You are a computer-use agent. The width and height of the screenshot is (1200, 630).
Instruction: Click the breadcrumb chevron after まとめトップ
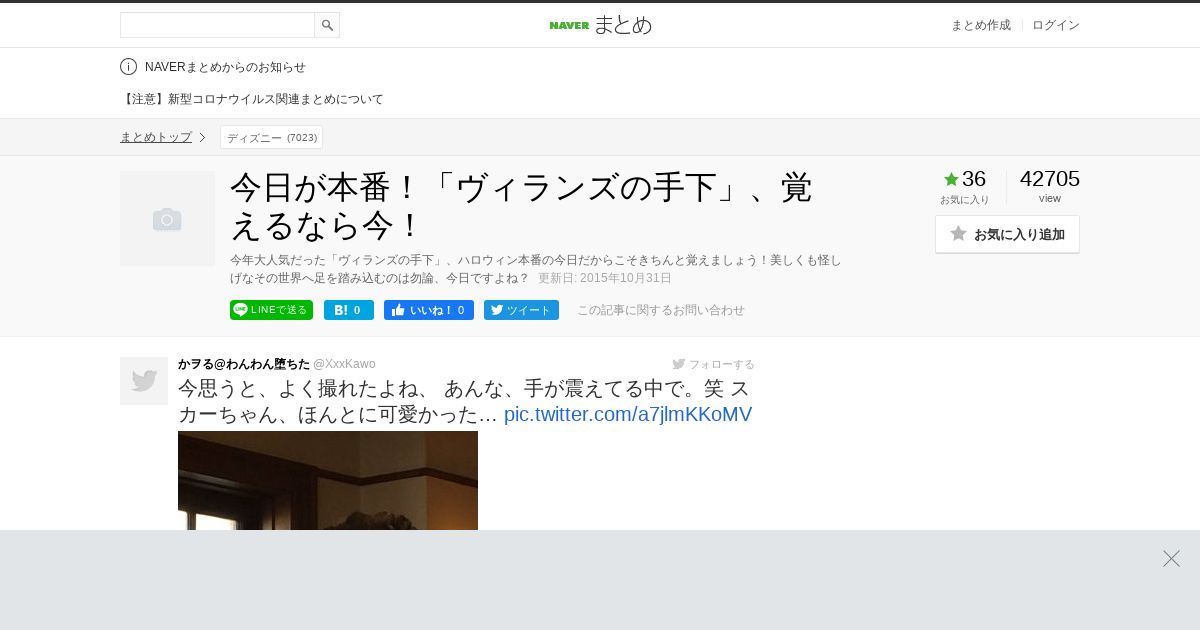pyautogui.click(x=202, y=137)
